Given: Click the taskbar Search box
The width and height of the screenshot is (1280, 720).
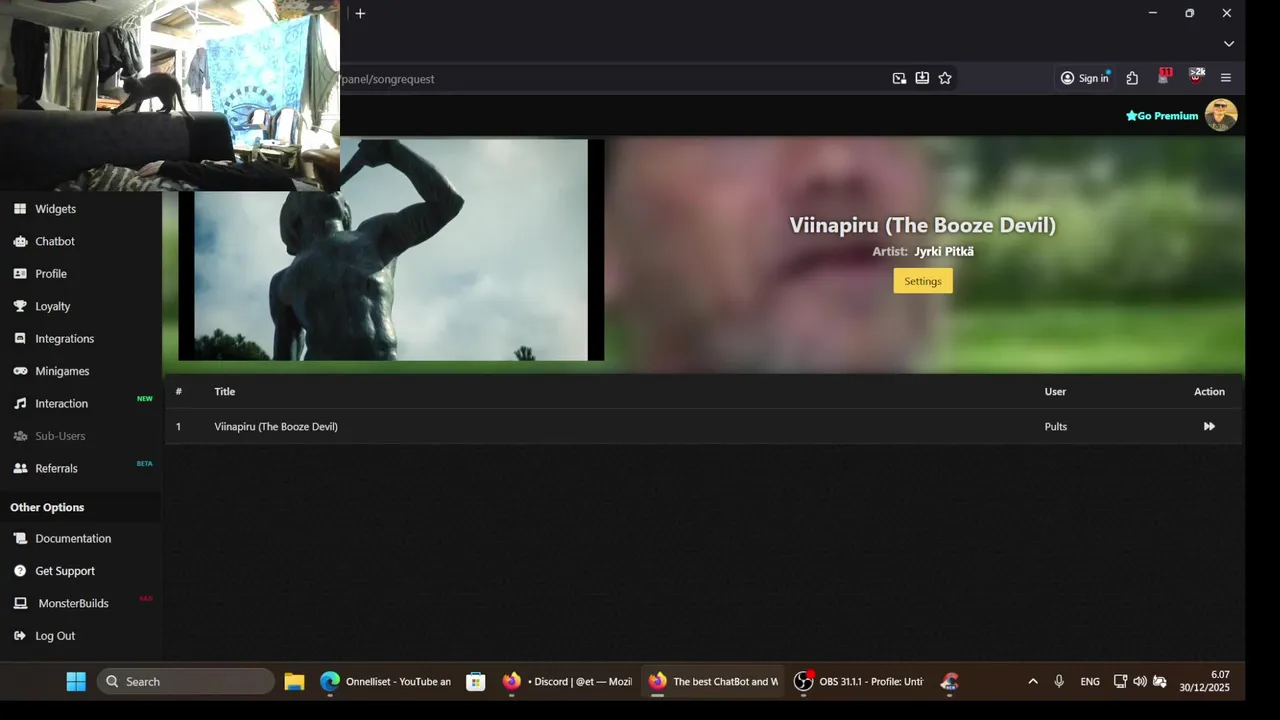Looking at the screenshot, I should pos(186,682).
